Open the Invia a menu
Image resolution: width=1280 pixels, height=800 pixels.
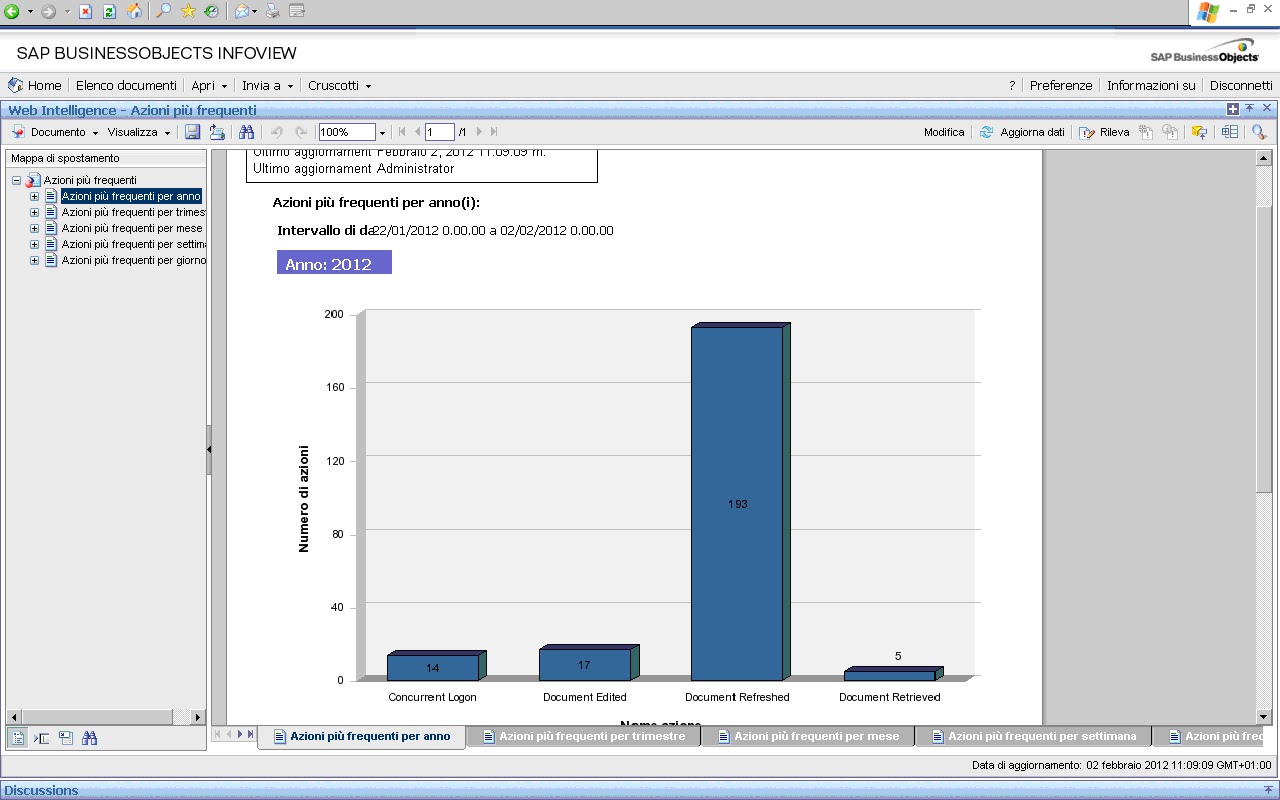pyautogui.click(x=263, y=85)
